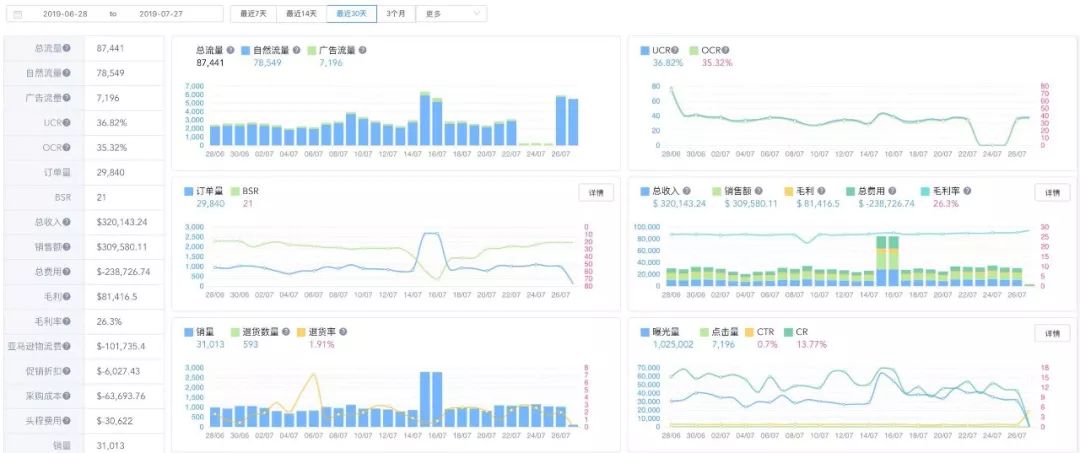Toggle the 自然流量 series in the traffic chart legend
The width and height of the screenshot is (1080, 453).
(265, 50)
